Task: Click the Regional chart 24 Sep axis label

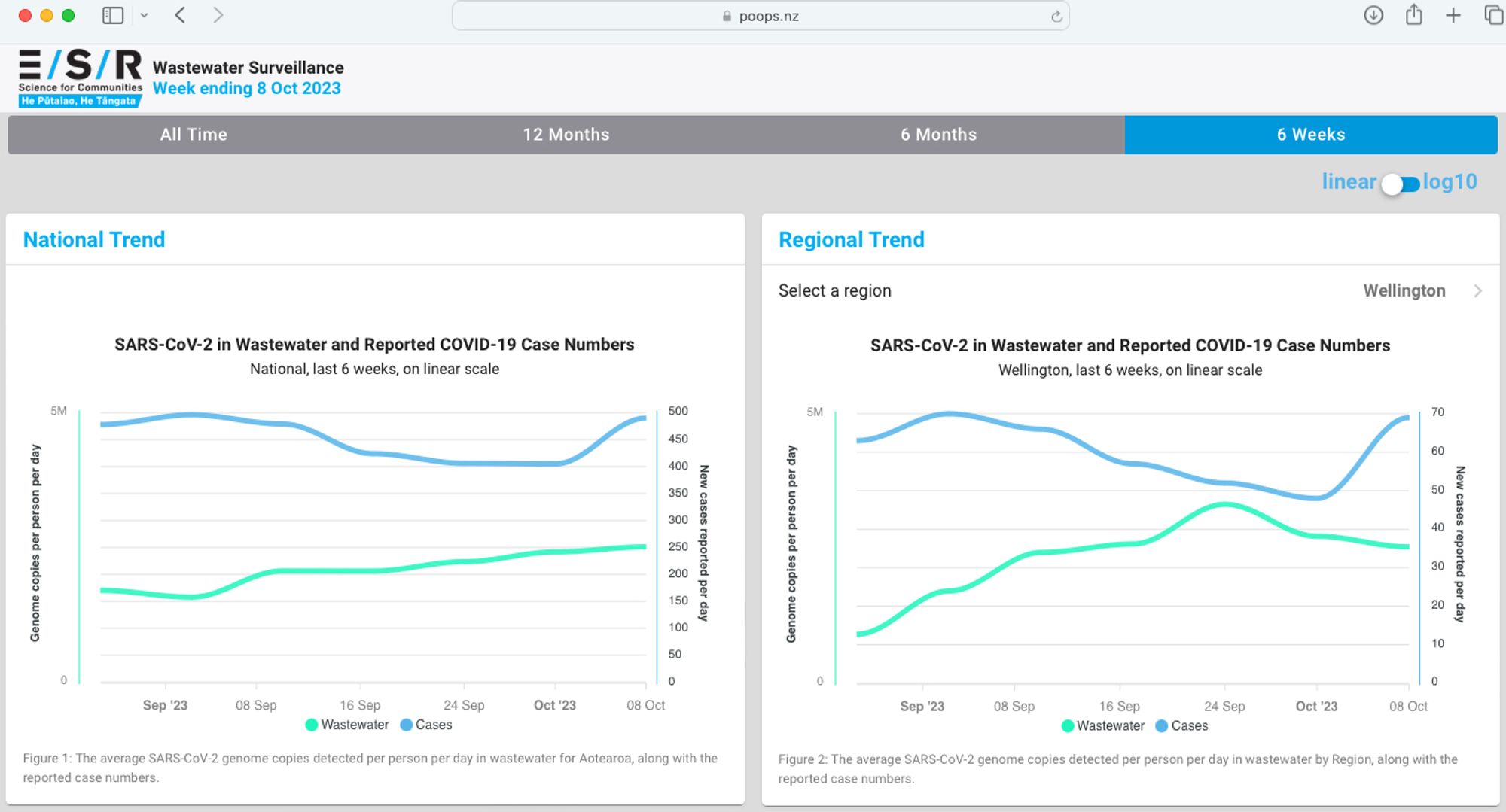Action: (1224, 707)
